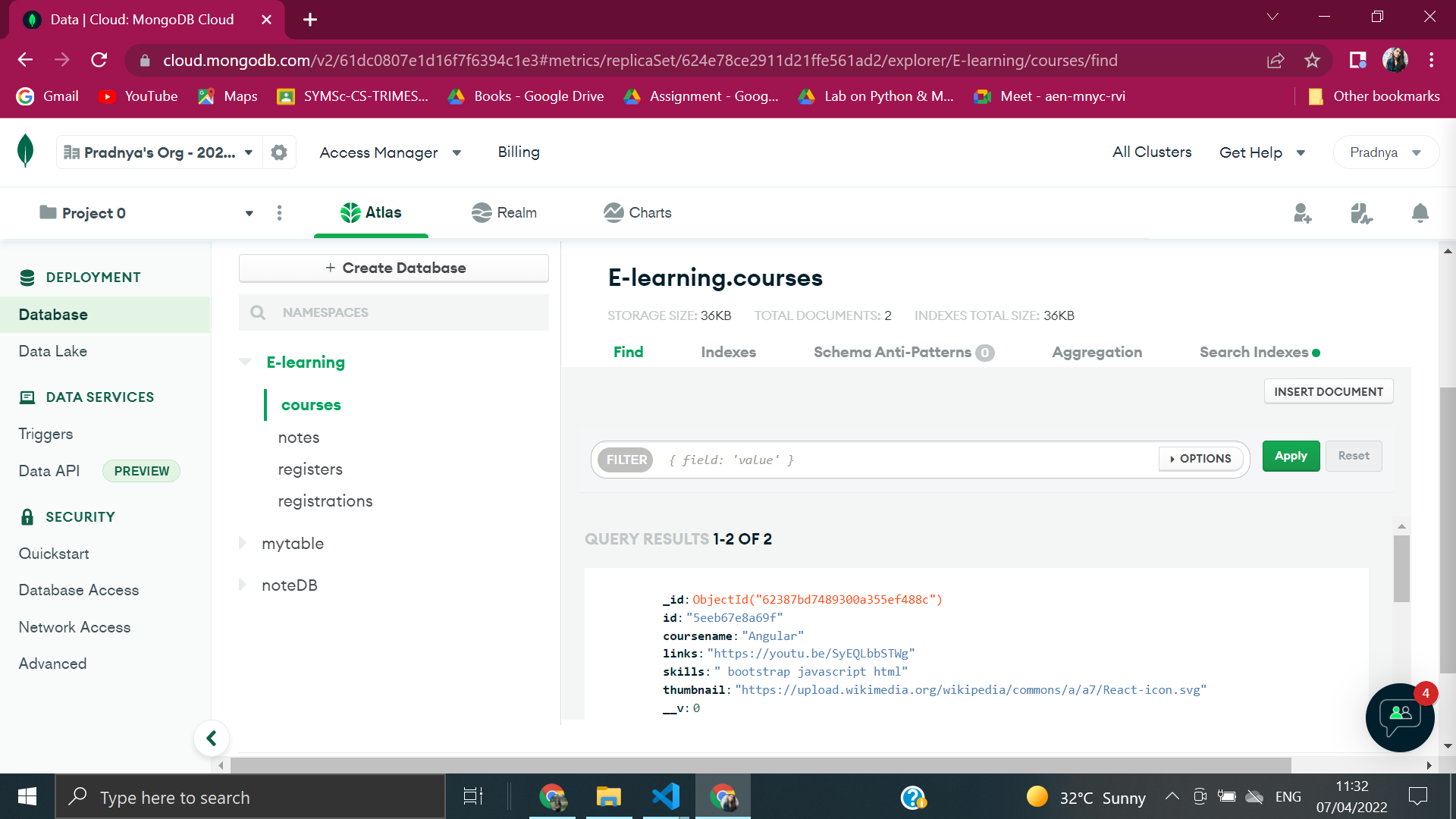Open the notifications bell icon
This screenshot has width=1456, height=819.
tap(1420, 213)
